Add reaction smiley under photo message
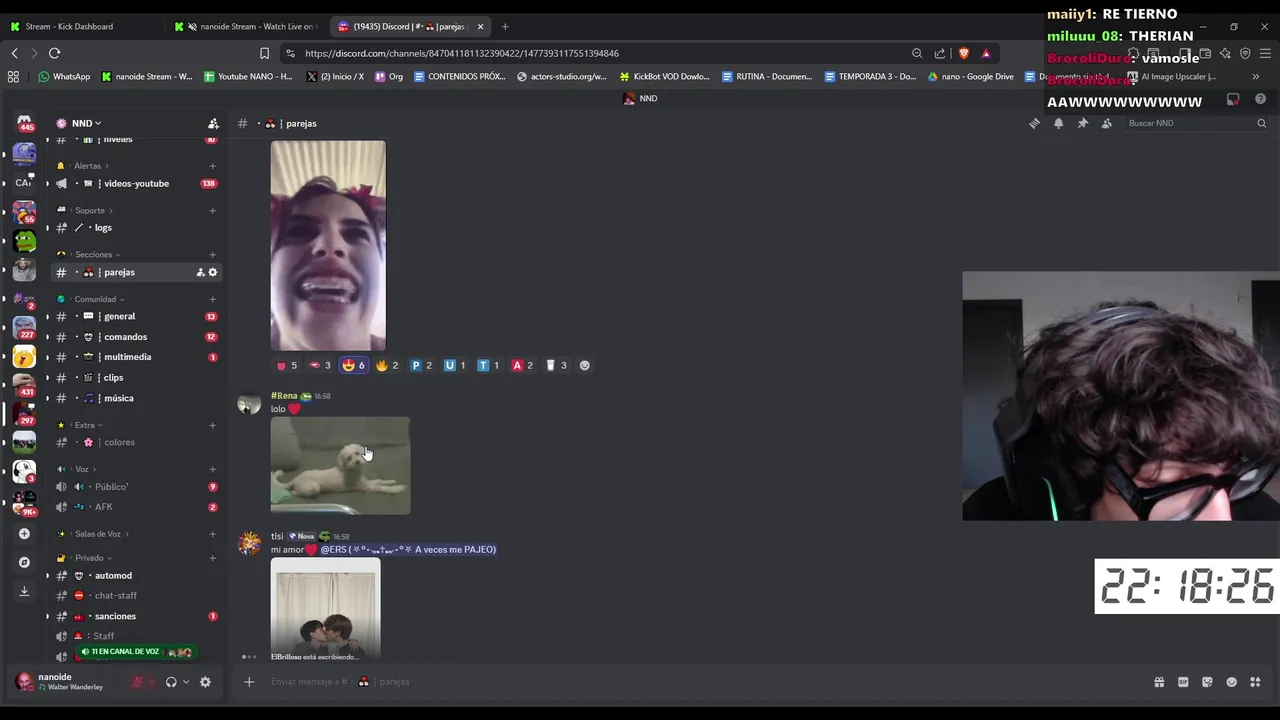The height and width of the screenshot is (720, 1280). point(585,365)
